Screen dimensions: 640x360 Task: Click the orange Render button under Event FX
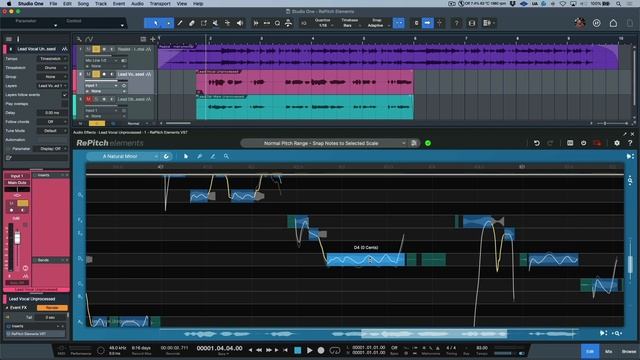click(52, 308)
